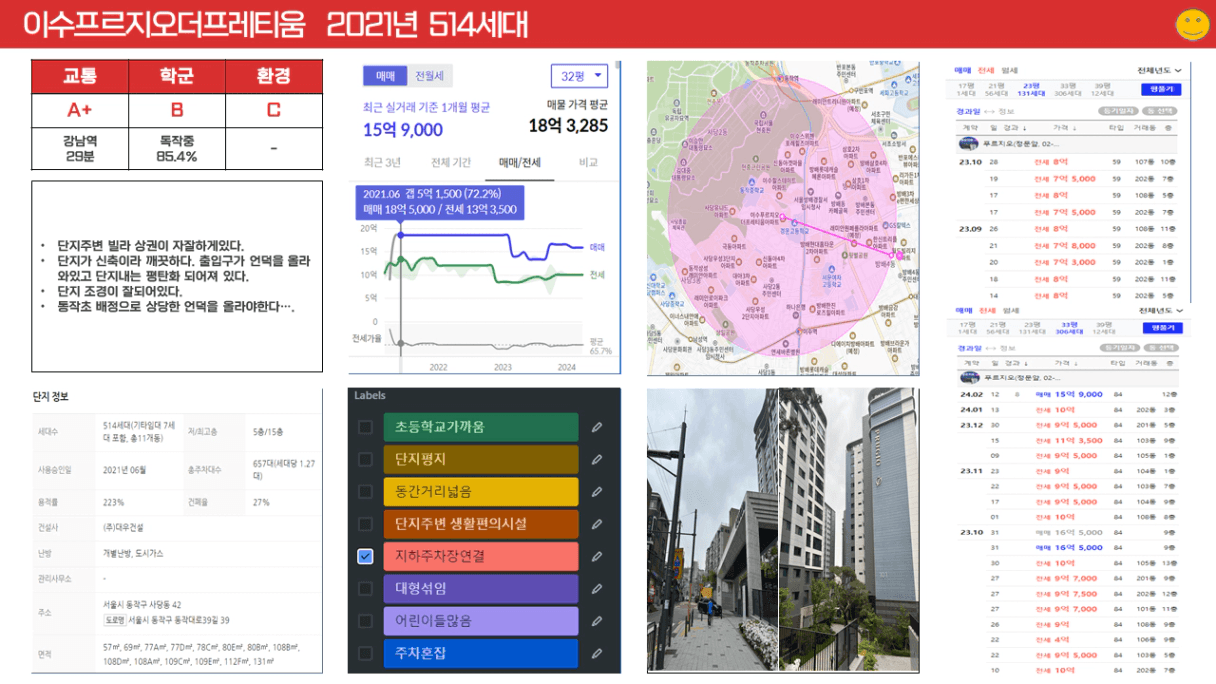Click the 전세 11억 3,500 transaction row
Image resolution: width=1216 pixels, height=684 pixels.
[x=1067, y=440]
